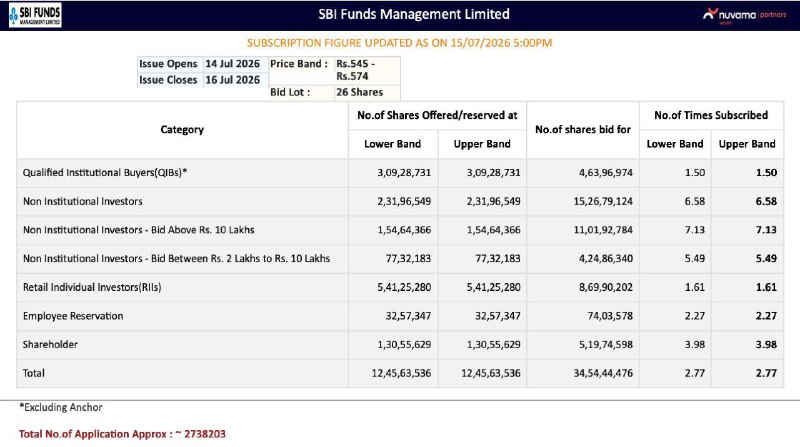Select the Total No.of Application Approx text
The image size is (800, 447).
(x=122, y=434)
